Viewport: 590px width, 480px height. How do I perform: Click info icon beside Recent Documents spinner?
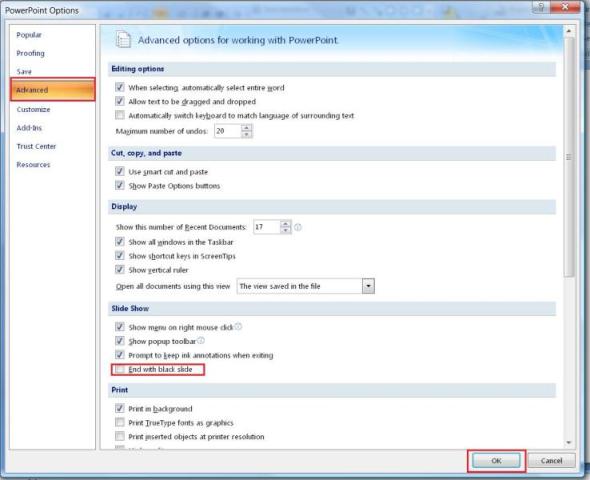coord(298,227)
